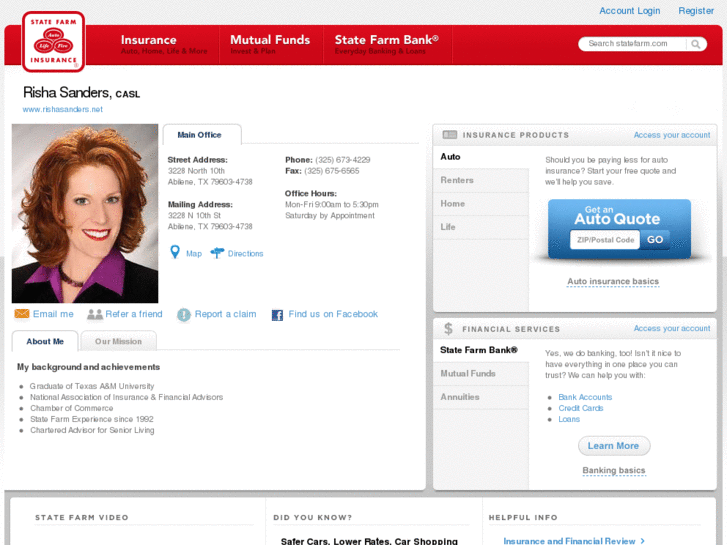Click the GO auto quote button
The height and width of the screenshot is (545, 727).
[x=655, y=240]
